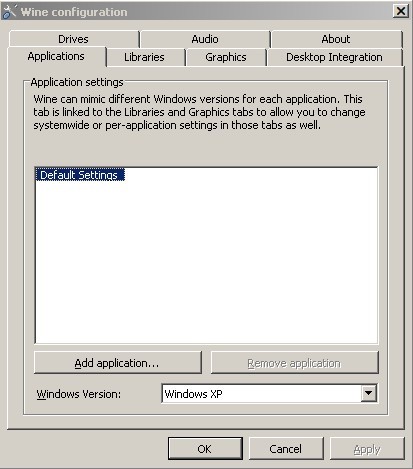The height and width of the screenshot is (469, 413).
Task: Close the Wine configuration window
Action: point(401,11)
